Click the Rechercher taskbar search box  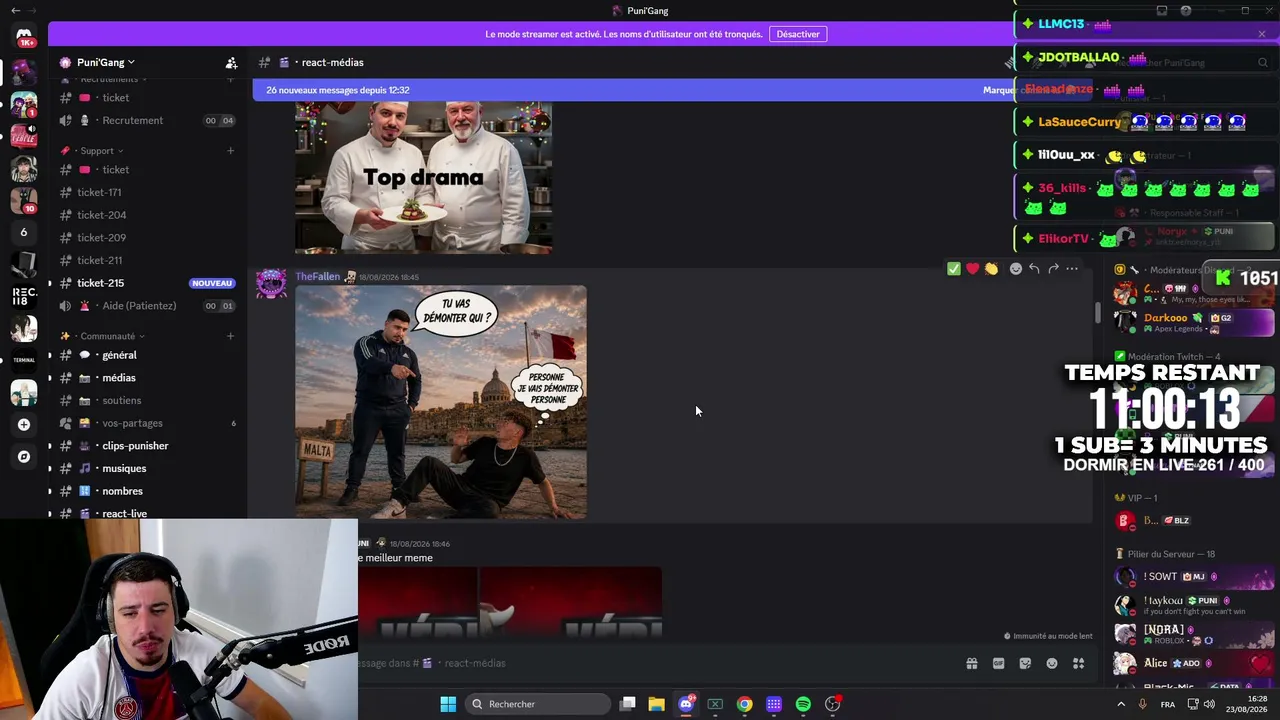point(538,704)
